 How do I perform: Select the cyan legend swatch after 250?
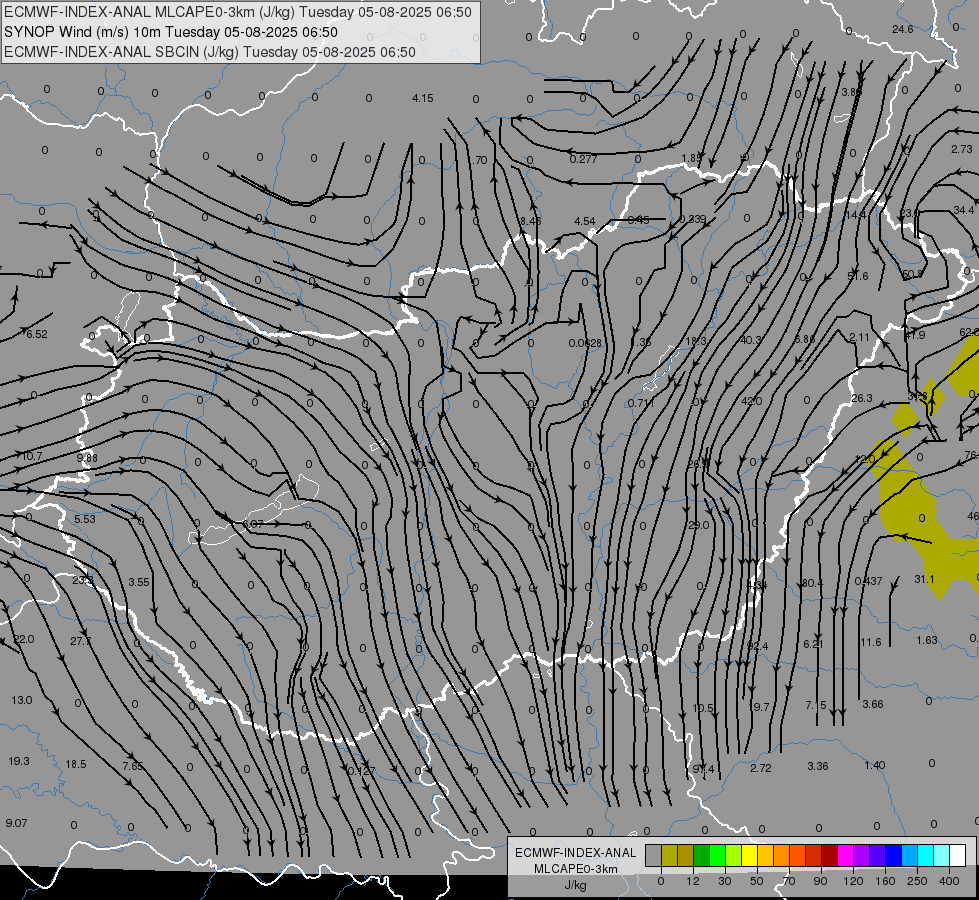click(x=925, y=855)
